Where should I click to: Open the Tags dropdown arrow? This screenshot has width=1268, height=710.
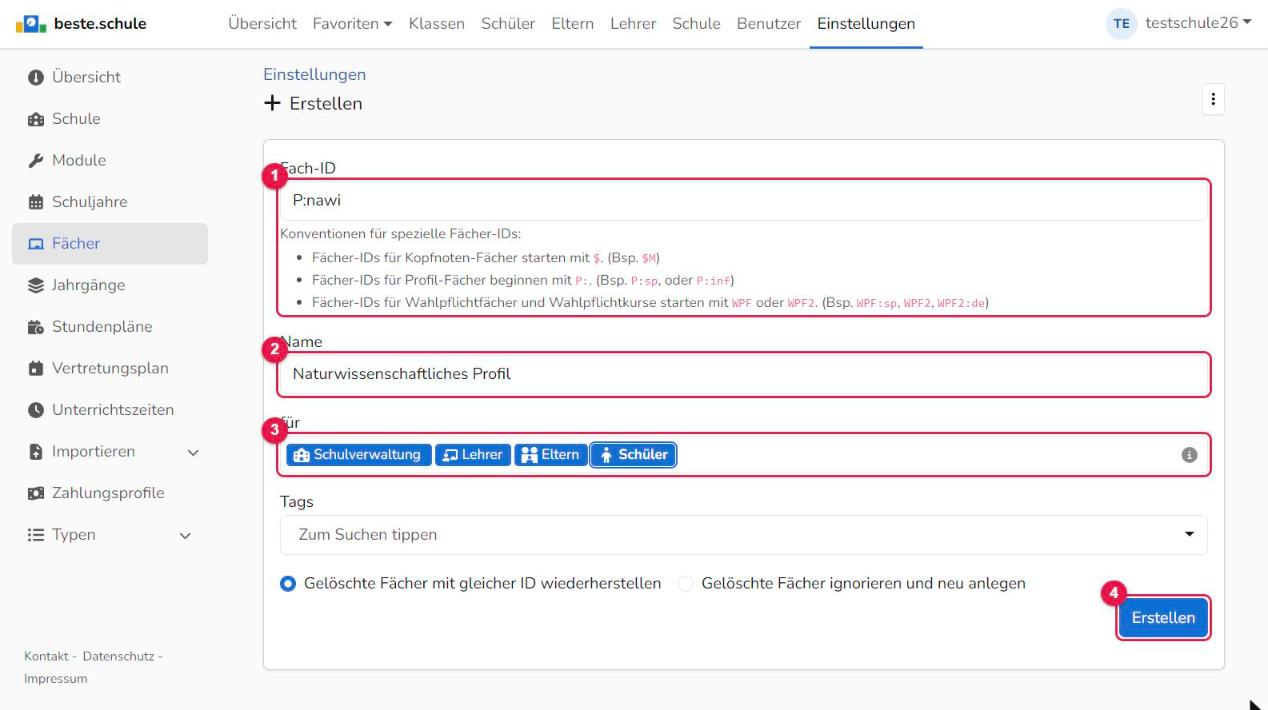click(1189, 535)
